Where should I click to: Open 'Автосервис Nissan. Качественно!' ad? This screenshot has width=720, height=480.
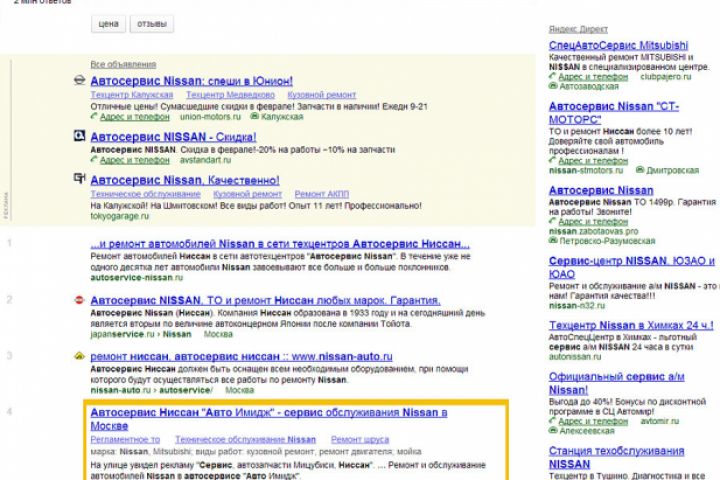[x=185, y=180]
